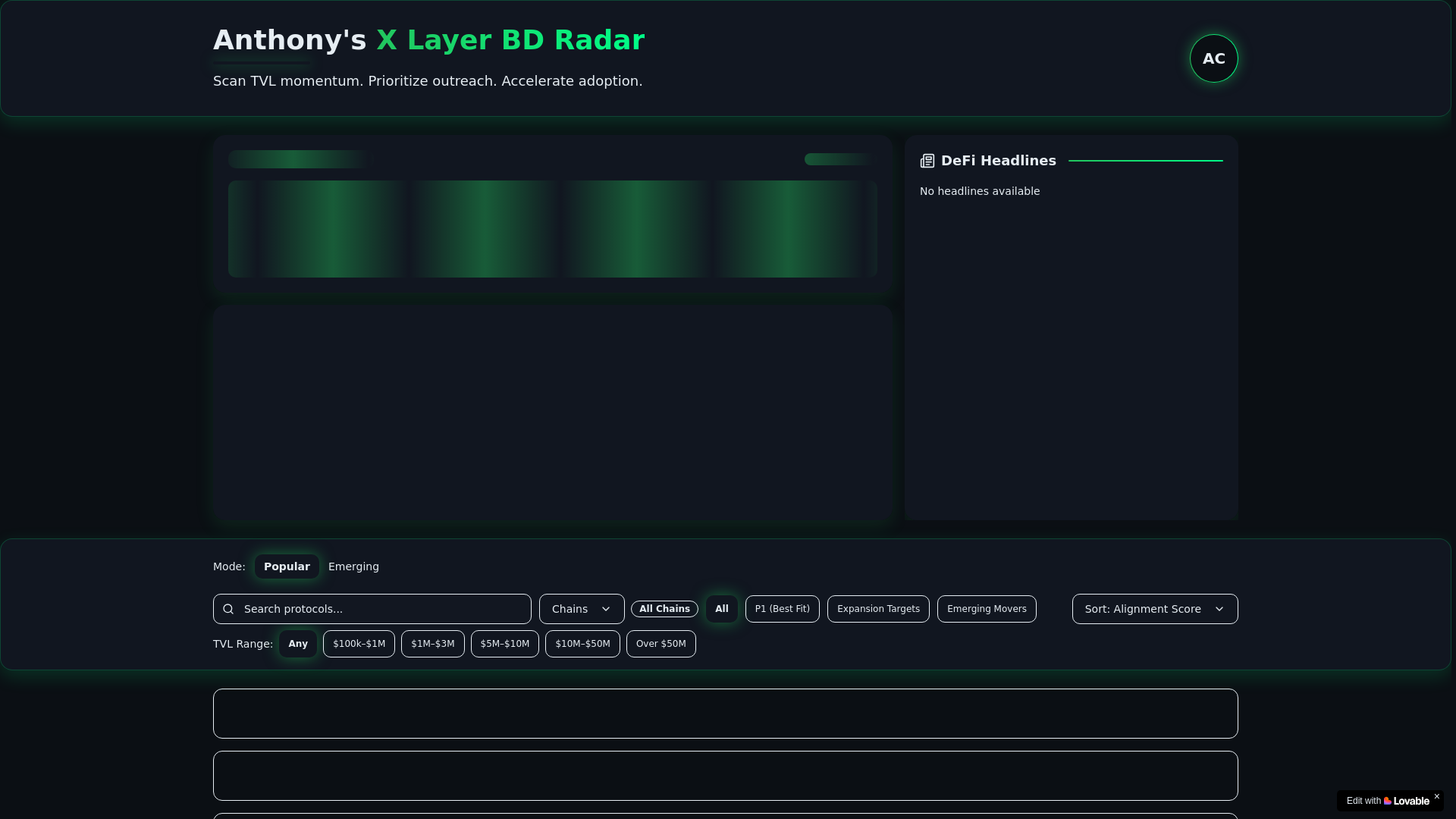Click the 'Scan TVL momentum' tagline
The image size is (1456, 819).
(x=428, y=81)
